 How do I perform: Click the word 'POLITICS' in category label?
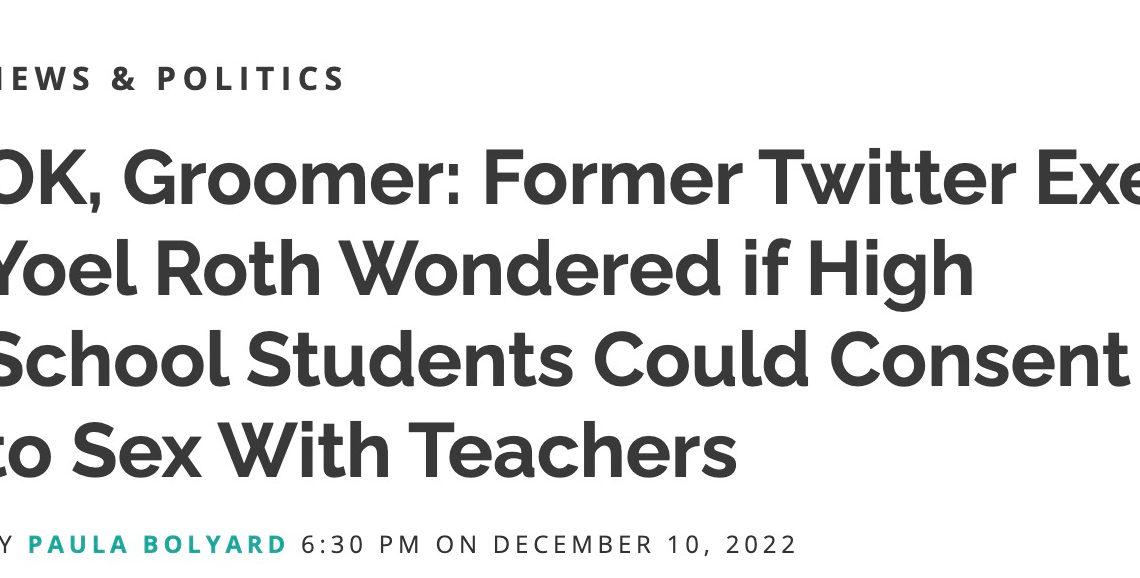251,79
